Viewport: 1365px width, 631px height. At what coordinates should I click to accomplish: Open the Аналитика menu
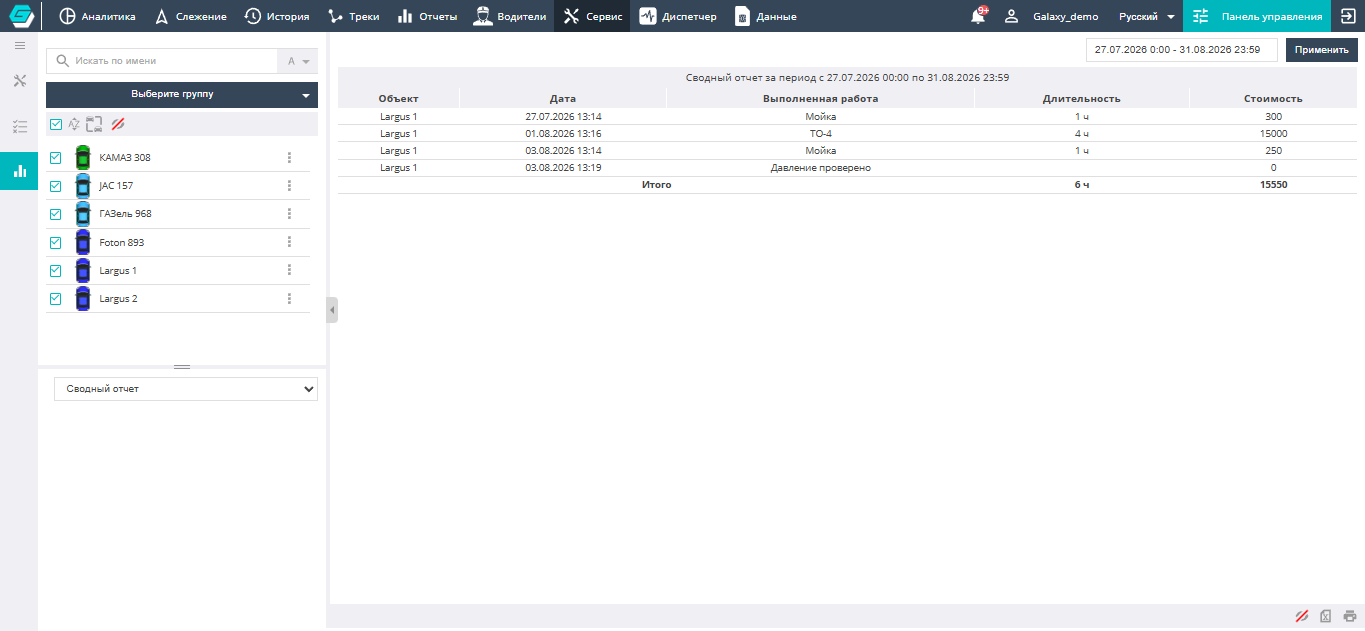point(97,16)
